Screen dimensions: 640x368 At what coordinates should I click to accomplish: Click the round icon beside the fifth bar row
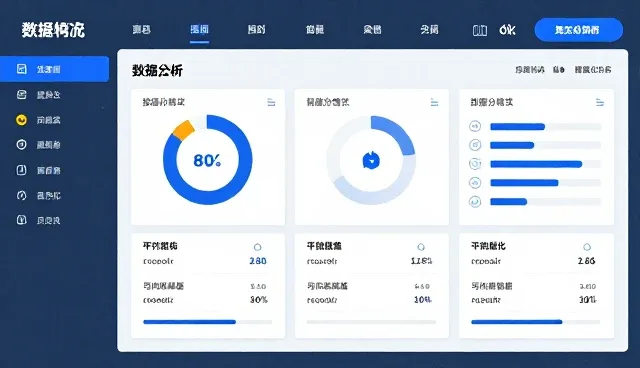pos(475,202)
